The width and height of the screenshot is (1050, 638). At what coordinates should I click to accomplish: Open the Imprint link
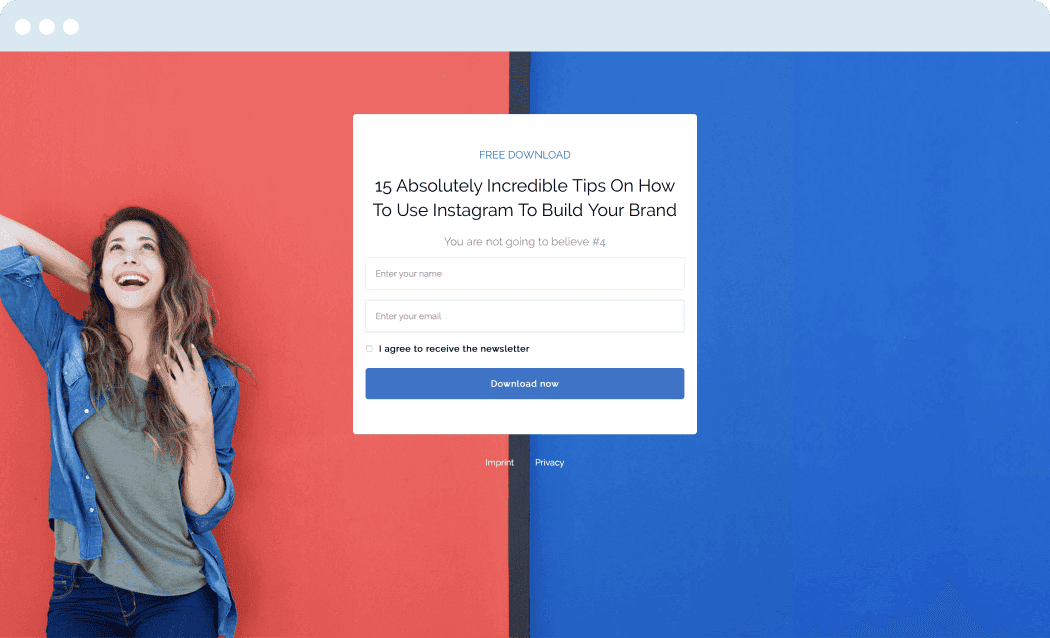click(500, 463)
